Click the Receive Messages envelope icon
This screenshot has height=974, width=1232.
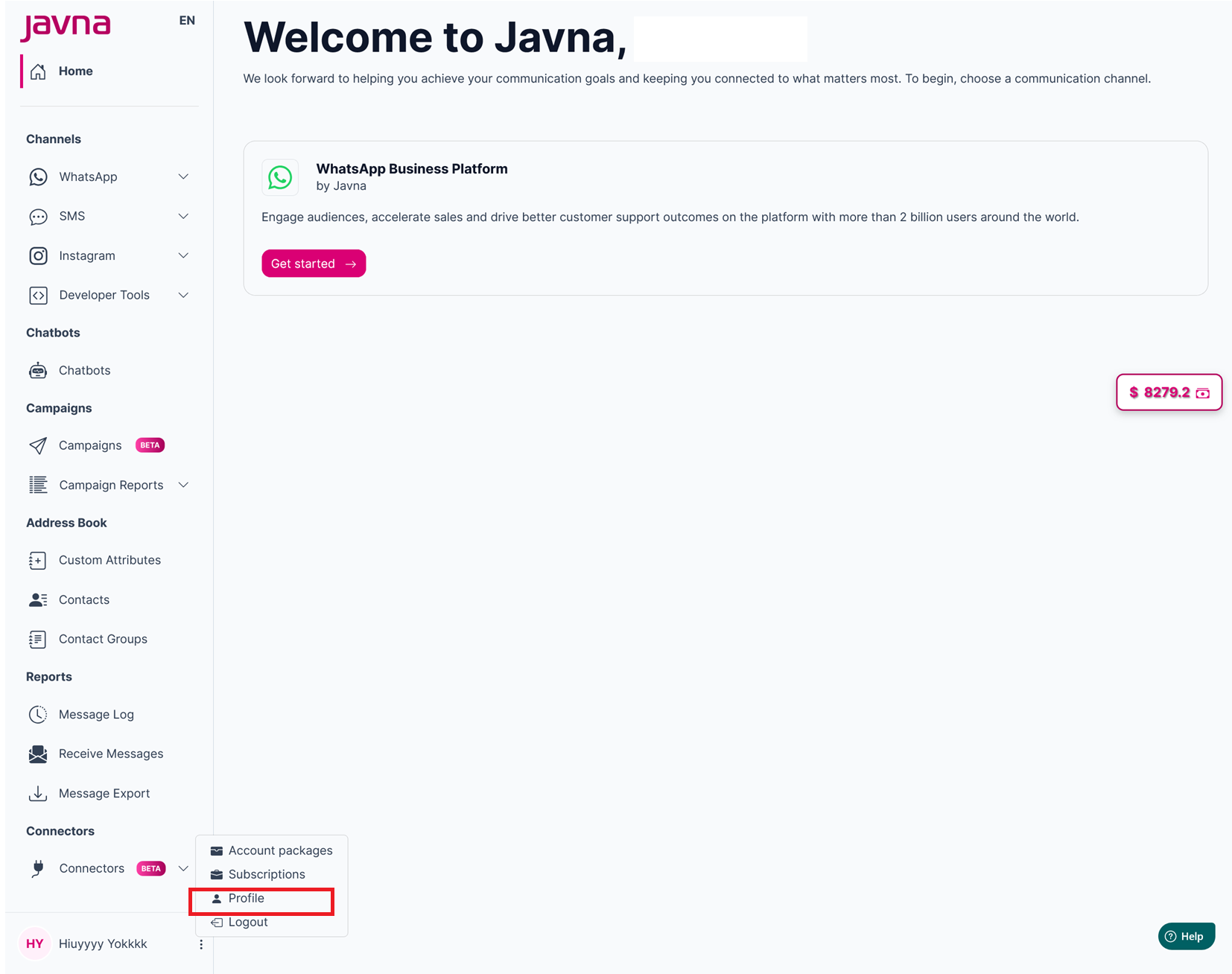point(38,754)
